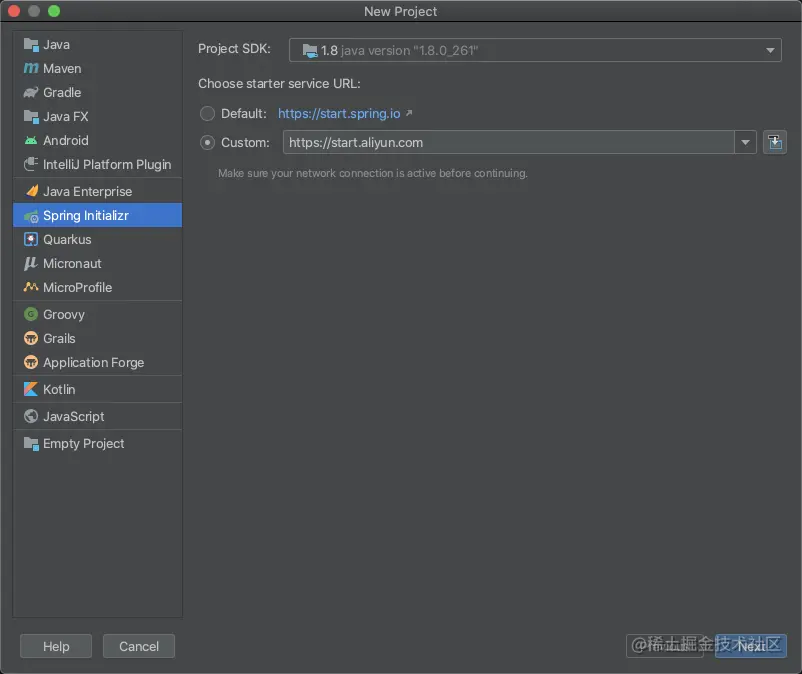Screen dimensions: 802x674
Task: Click the Maven 'm' icon
Action: (31, 69)
